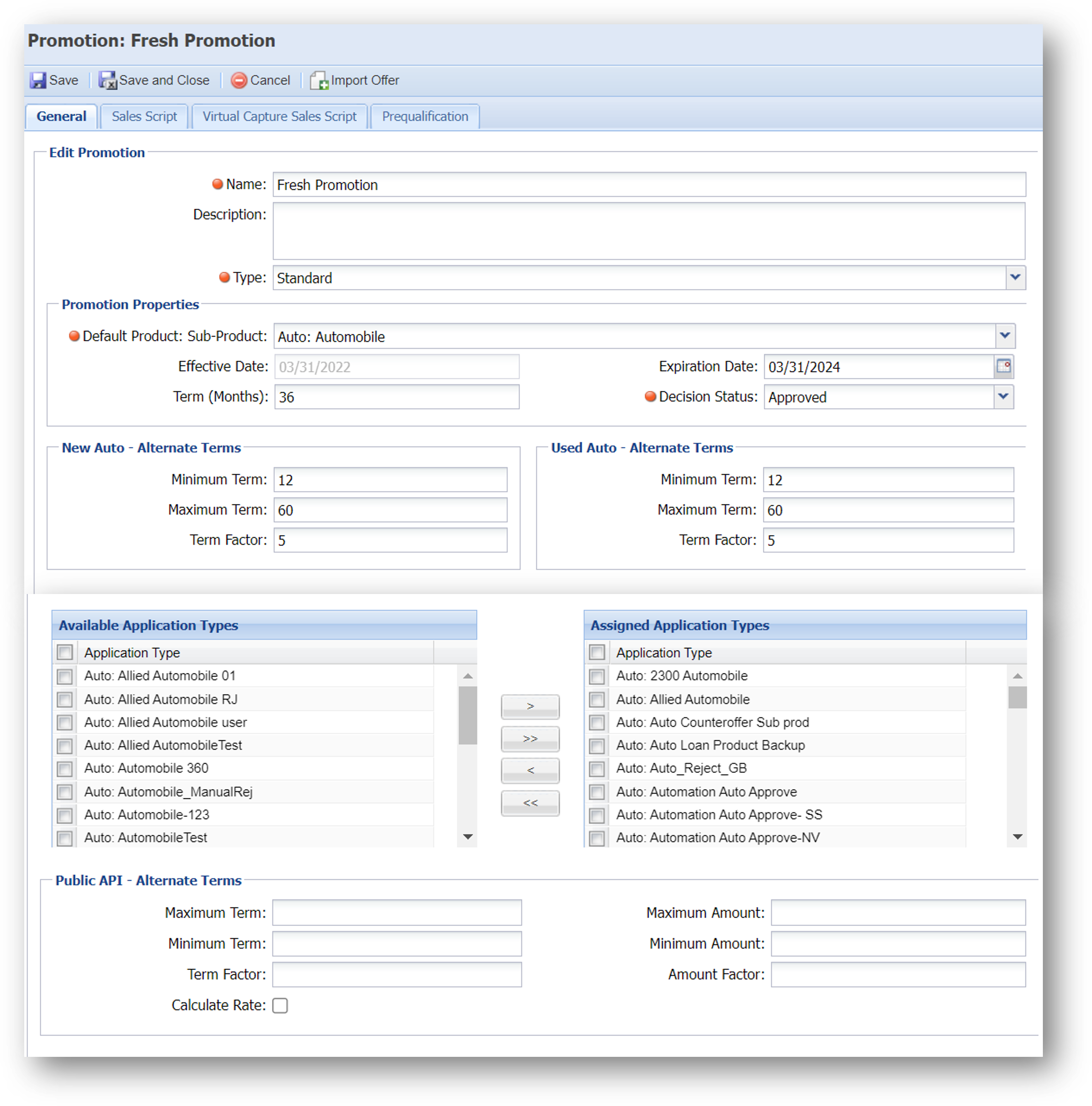Click Assigned Application Types scrollbar thumb
This screenshot has width=1092, height=1106.
[x=1017, y=697]
